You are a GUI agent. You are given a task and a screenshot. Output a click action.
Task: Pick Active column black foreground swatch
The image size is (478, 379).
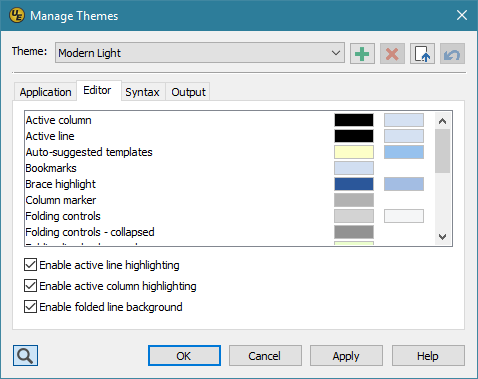[354, 120]
